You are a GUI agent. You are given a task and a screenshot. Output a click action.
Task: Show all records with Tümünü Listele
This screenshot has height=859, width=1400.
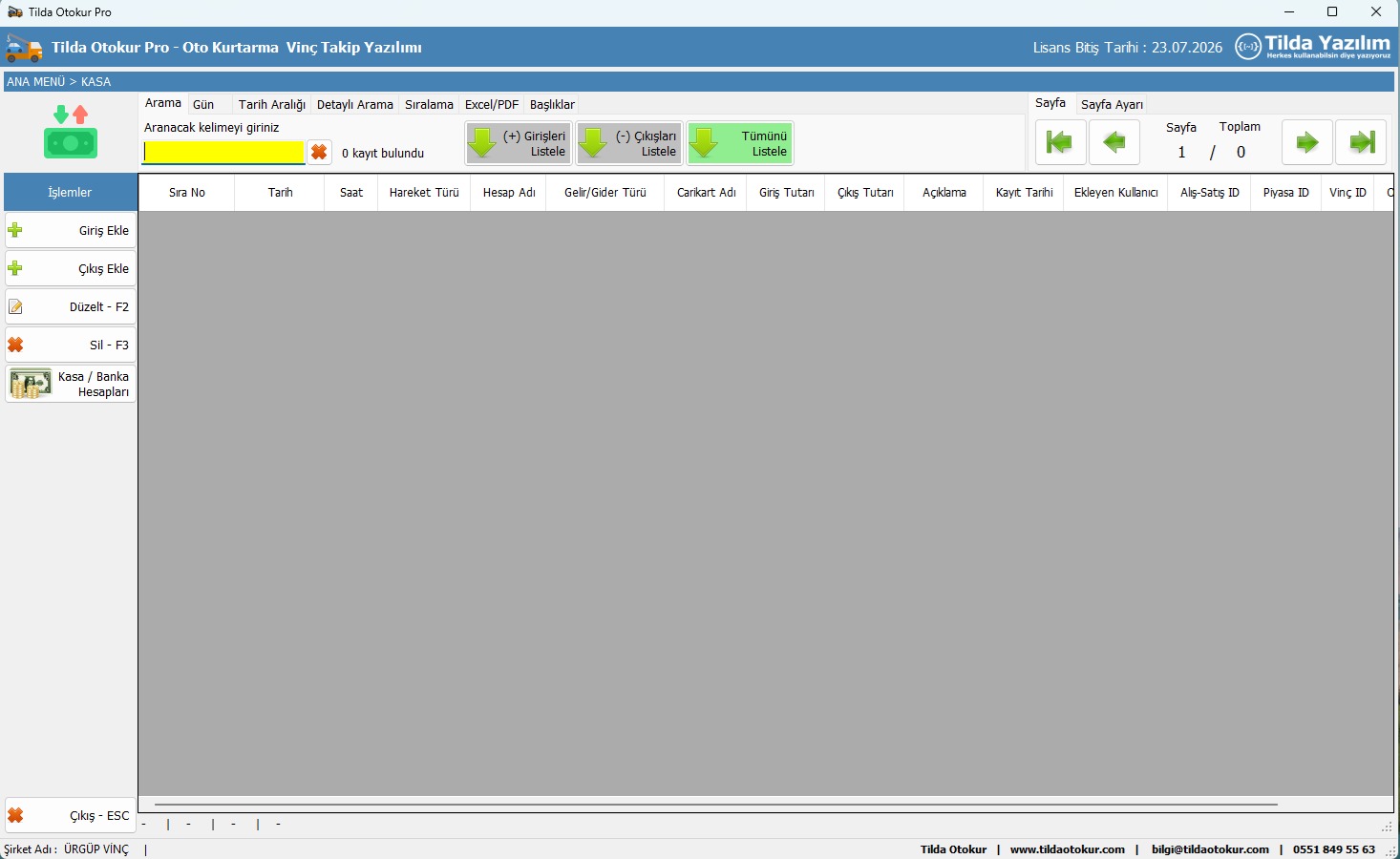740,144
